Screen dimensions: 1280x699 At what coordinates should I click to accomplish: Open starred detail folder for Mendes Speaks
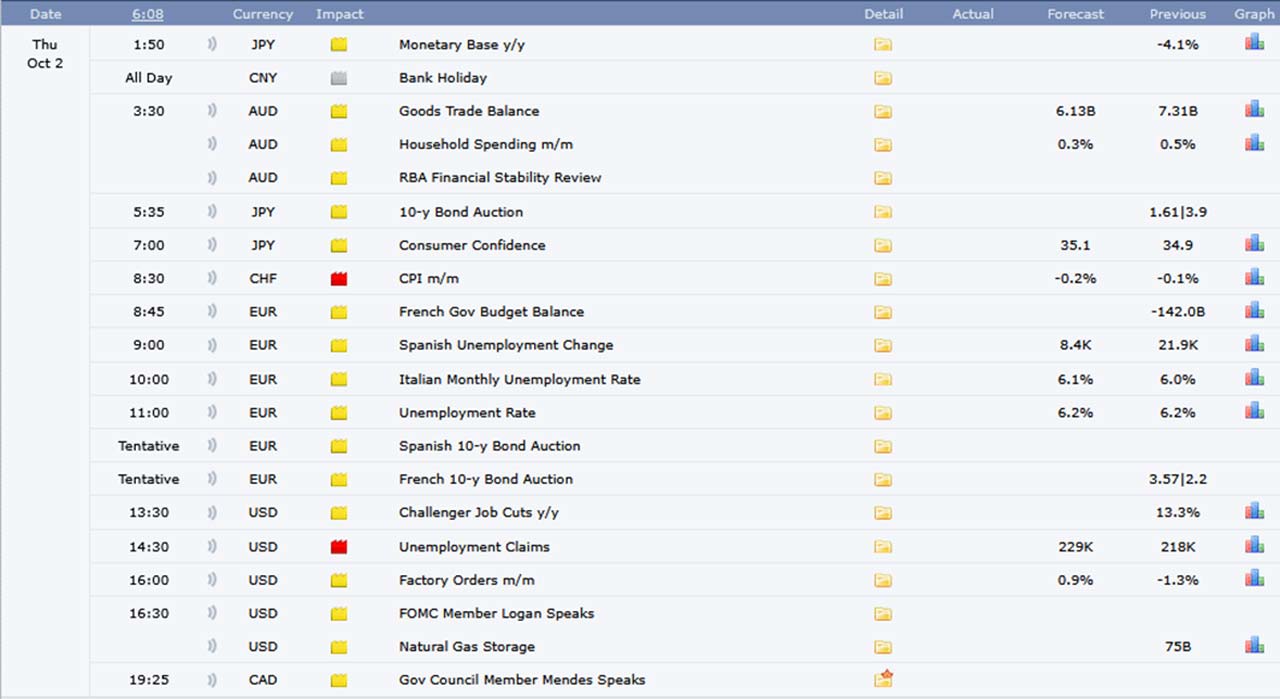pyautogui.click(x=883, y=679)
